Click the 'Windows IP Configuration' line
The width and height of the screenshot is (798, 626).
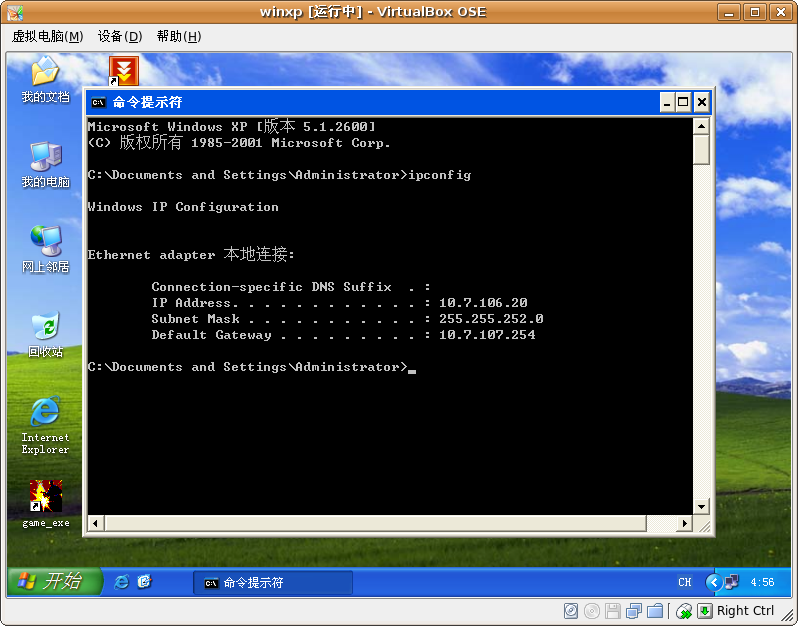183,207
